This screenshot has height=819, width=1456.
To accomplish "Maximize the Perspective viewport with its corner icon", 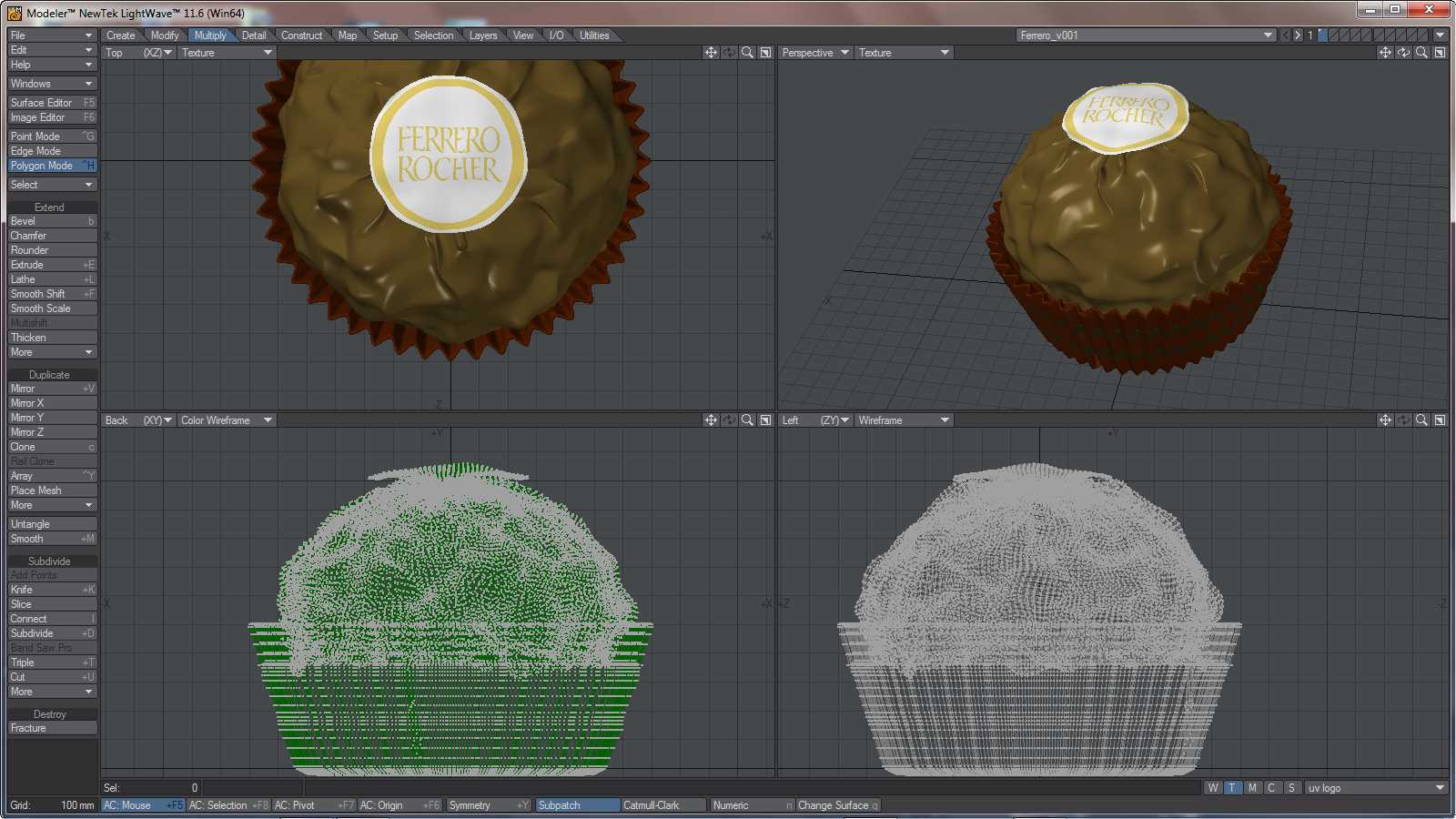I will pyautogui.click(x=1440, y=53).
